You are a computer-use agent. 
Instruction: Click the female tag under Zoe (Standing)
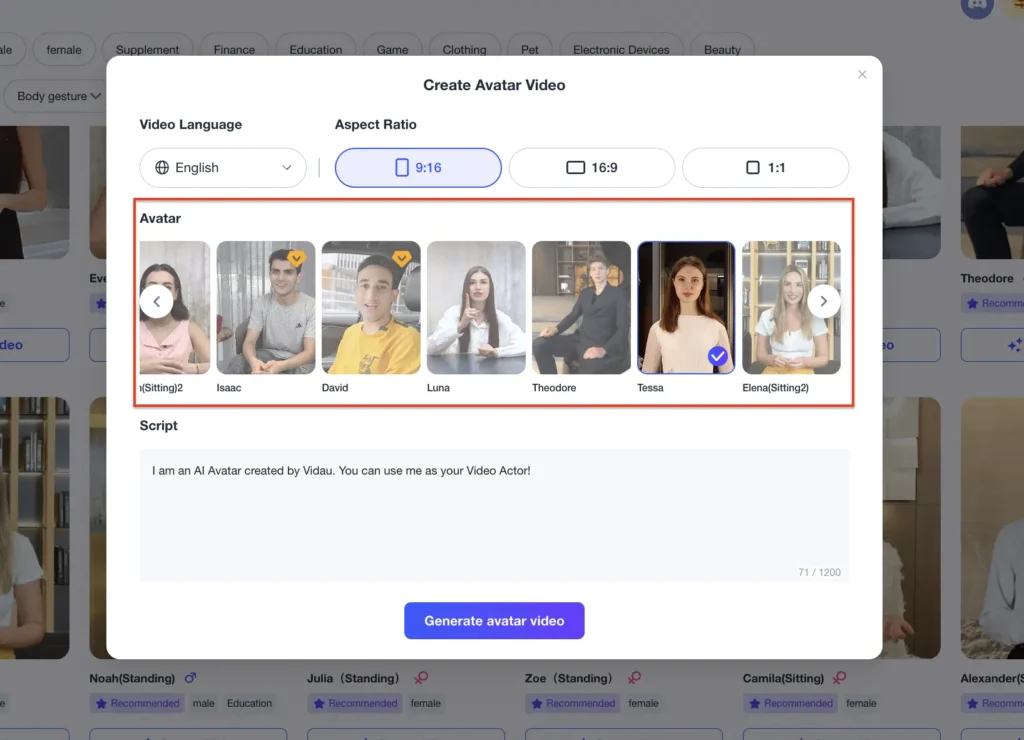point(643,703)
